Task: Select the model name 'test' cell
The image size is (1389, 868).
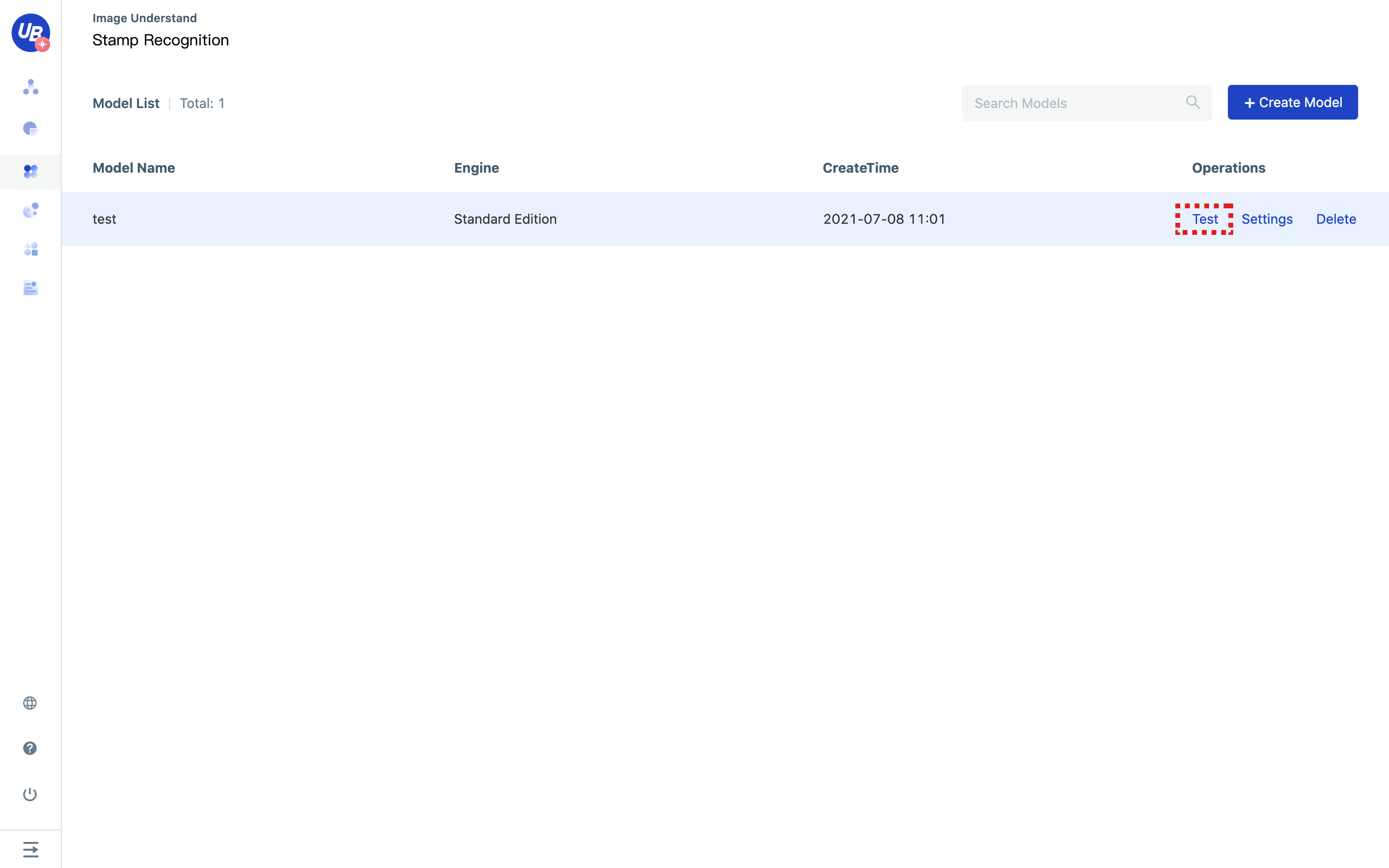Action: [105, 219]
